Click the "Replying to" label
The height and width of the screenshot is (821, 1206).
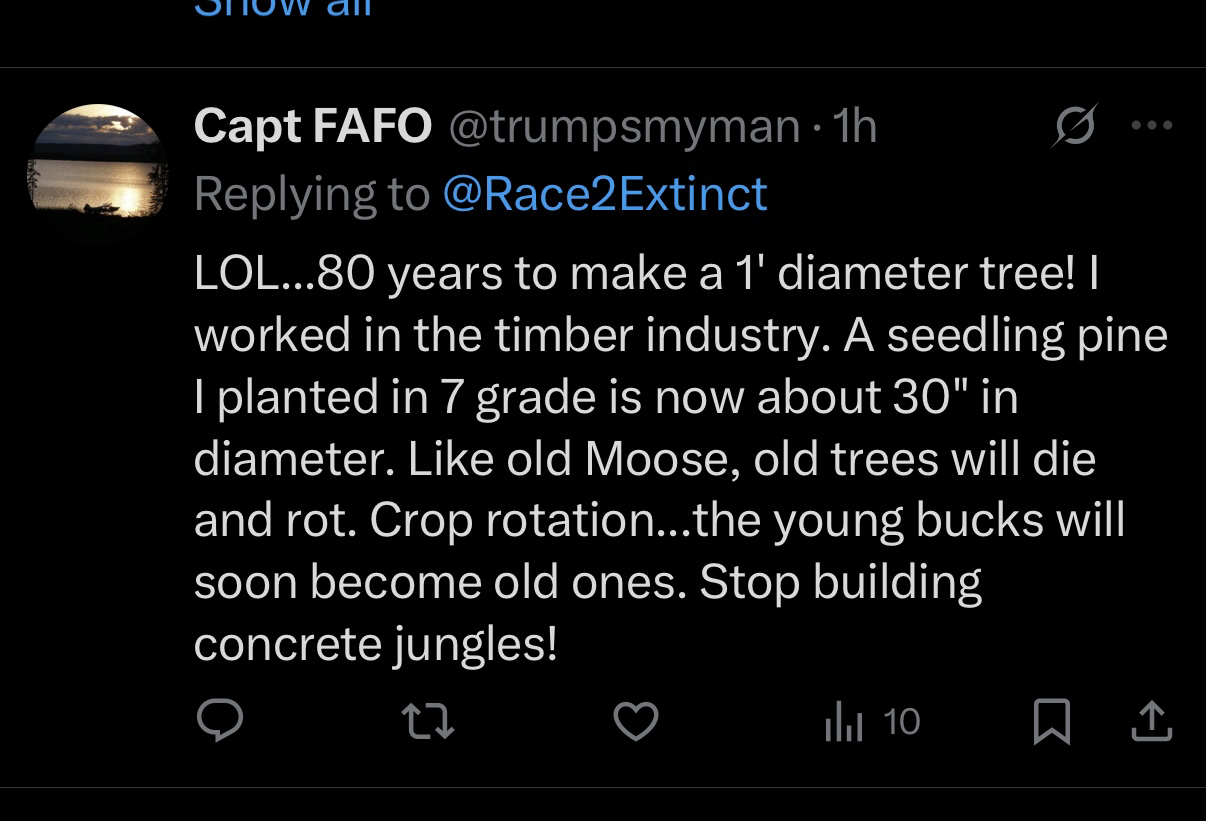click(311, 193)
